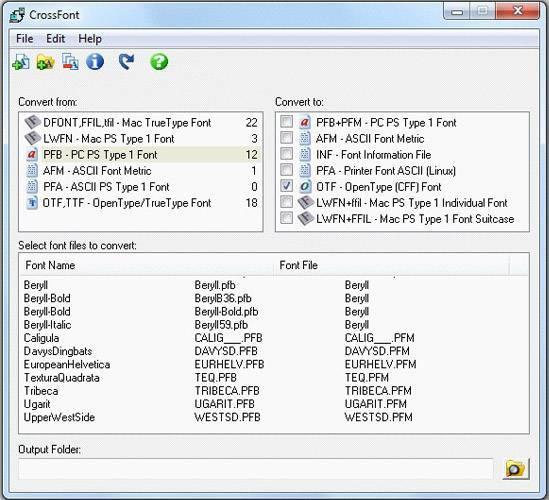549x500 pixels.
Task: Select the Ugarit font row
Action: click(274, 404)
